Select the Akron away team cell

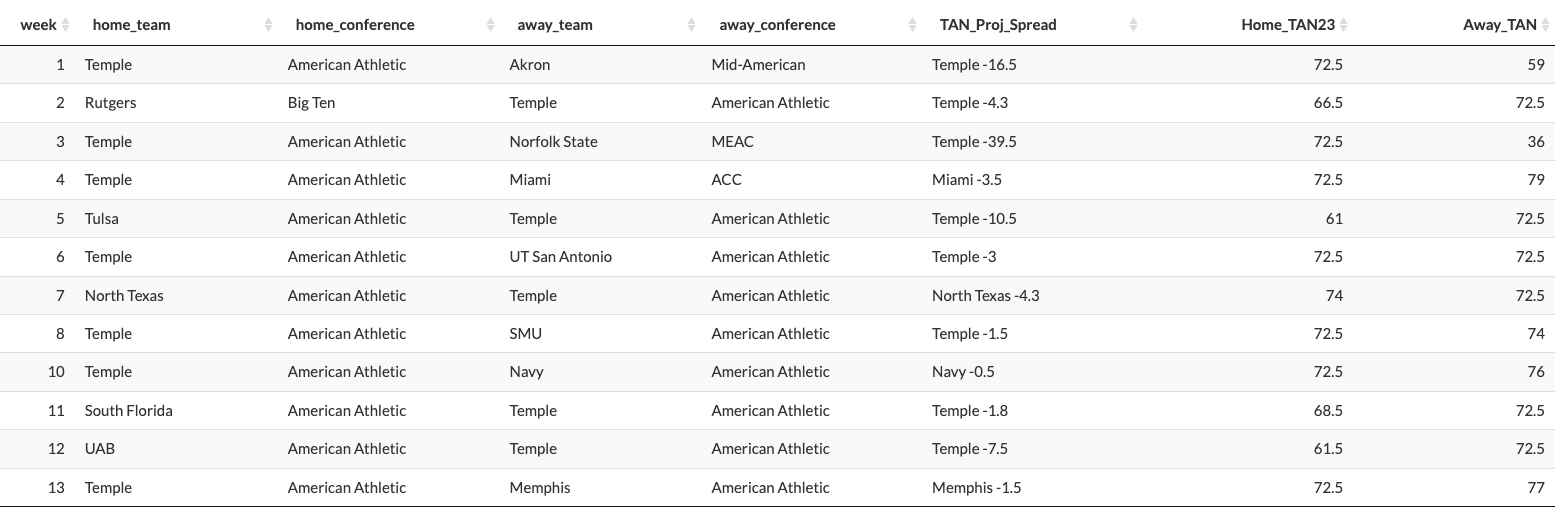point(530,65)
